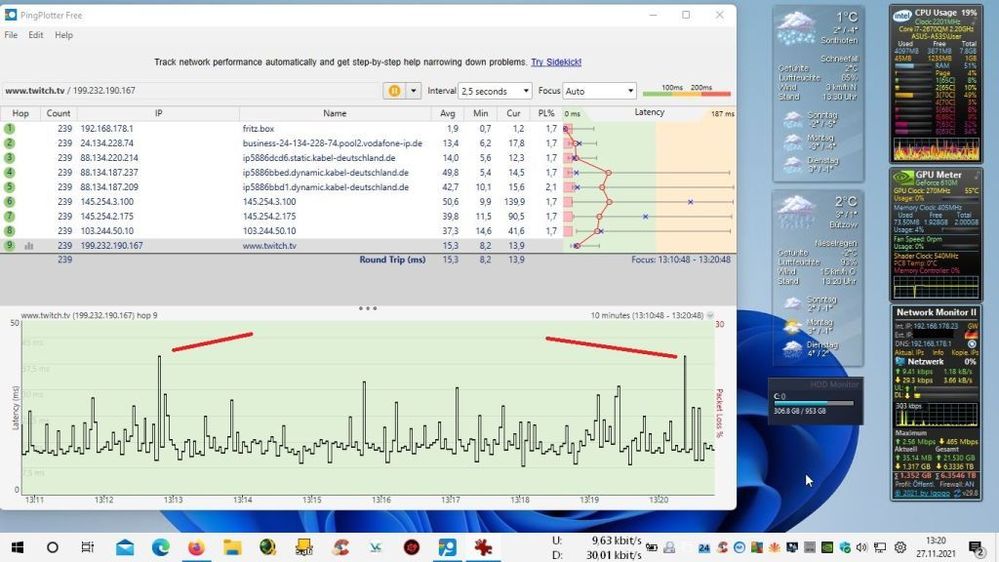
Task: Open the dropdown arrow beside the pause button
Action: (x=413, y=91)
